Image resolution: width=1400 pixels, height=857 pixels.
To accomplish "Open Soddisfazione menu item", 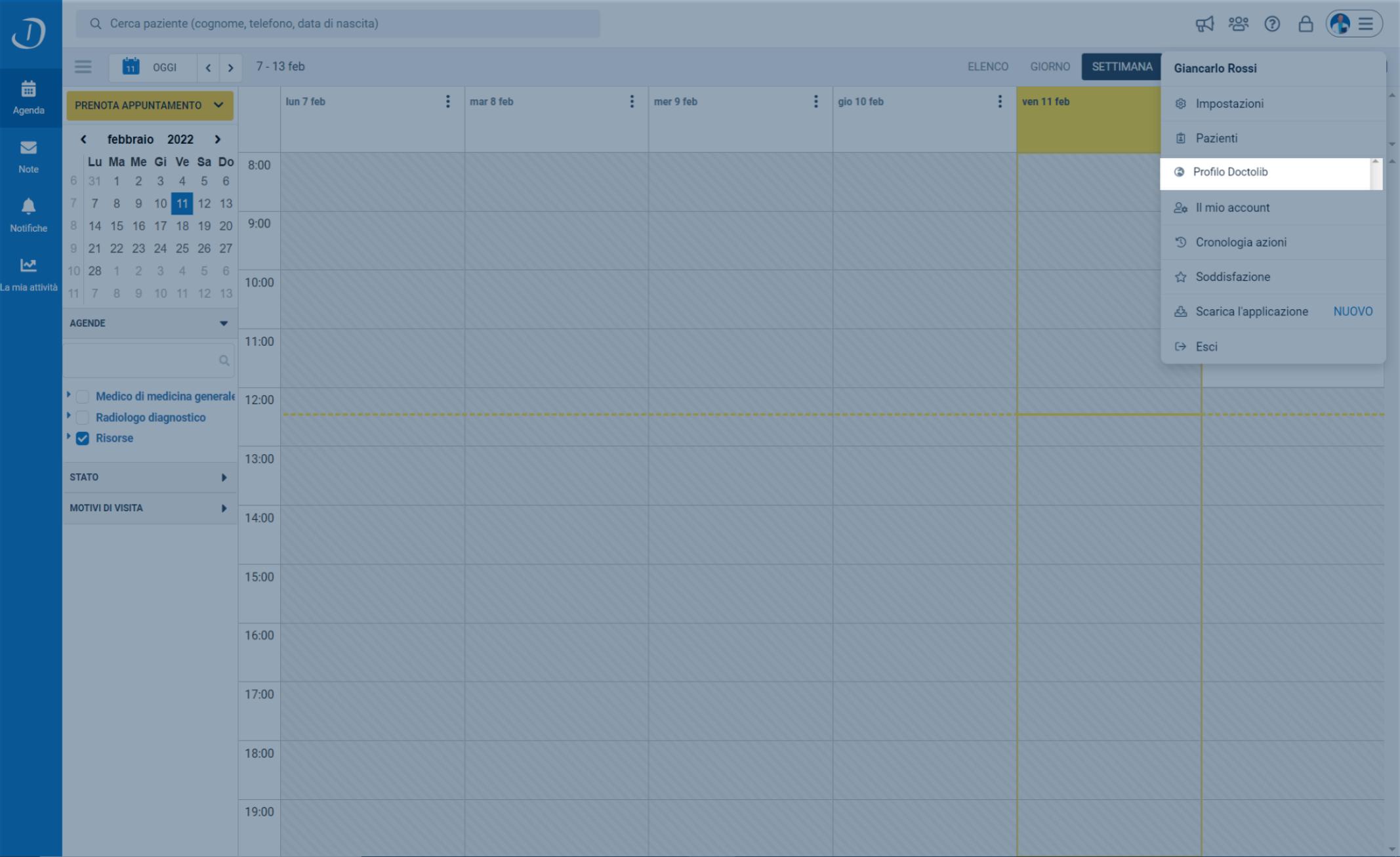I will point(1273,277).
